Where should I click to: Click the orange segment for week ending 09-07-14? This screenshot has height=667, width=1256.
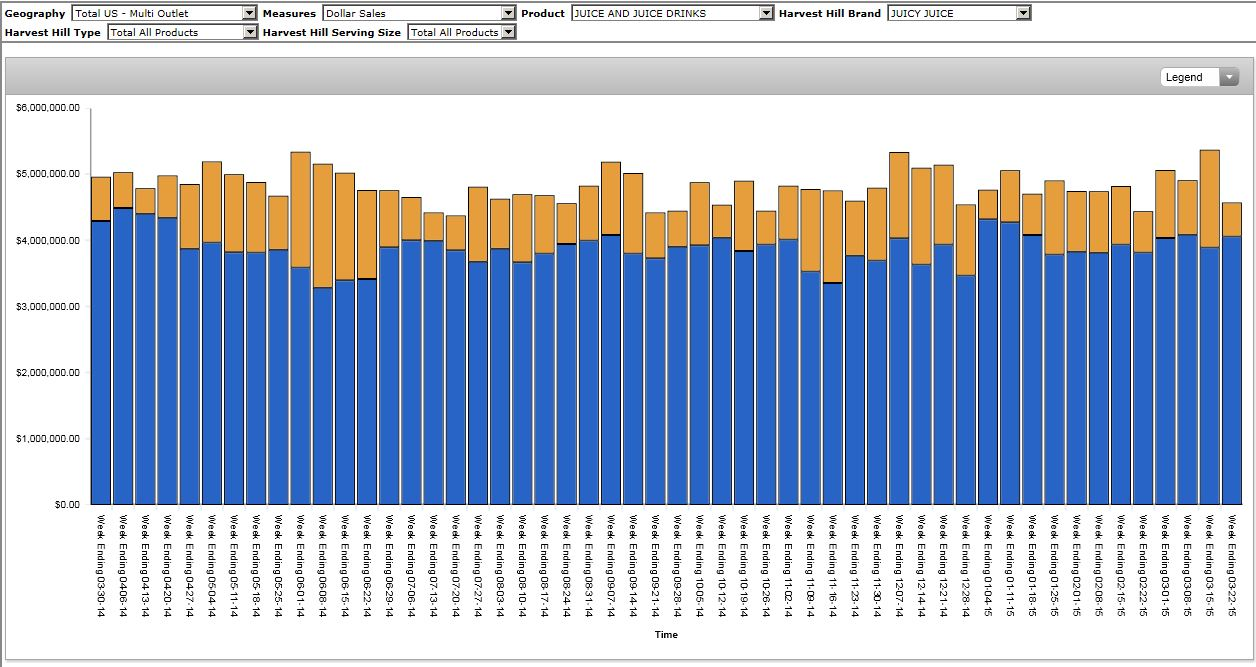[610, 198]
